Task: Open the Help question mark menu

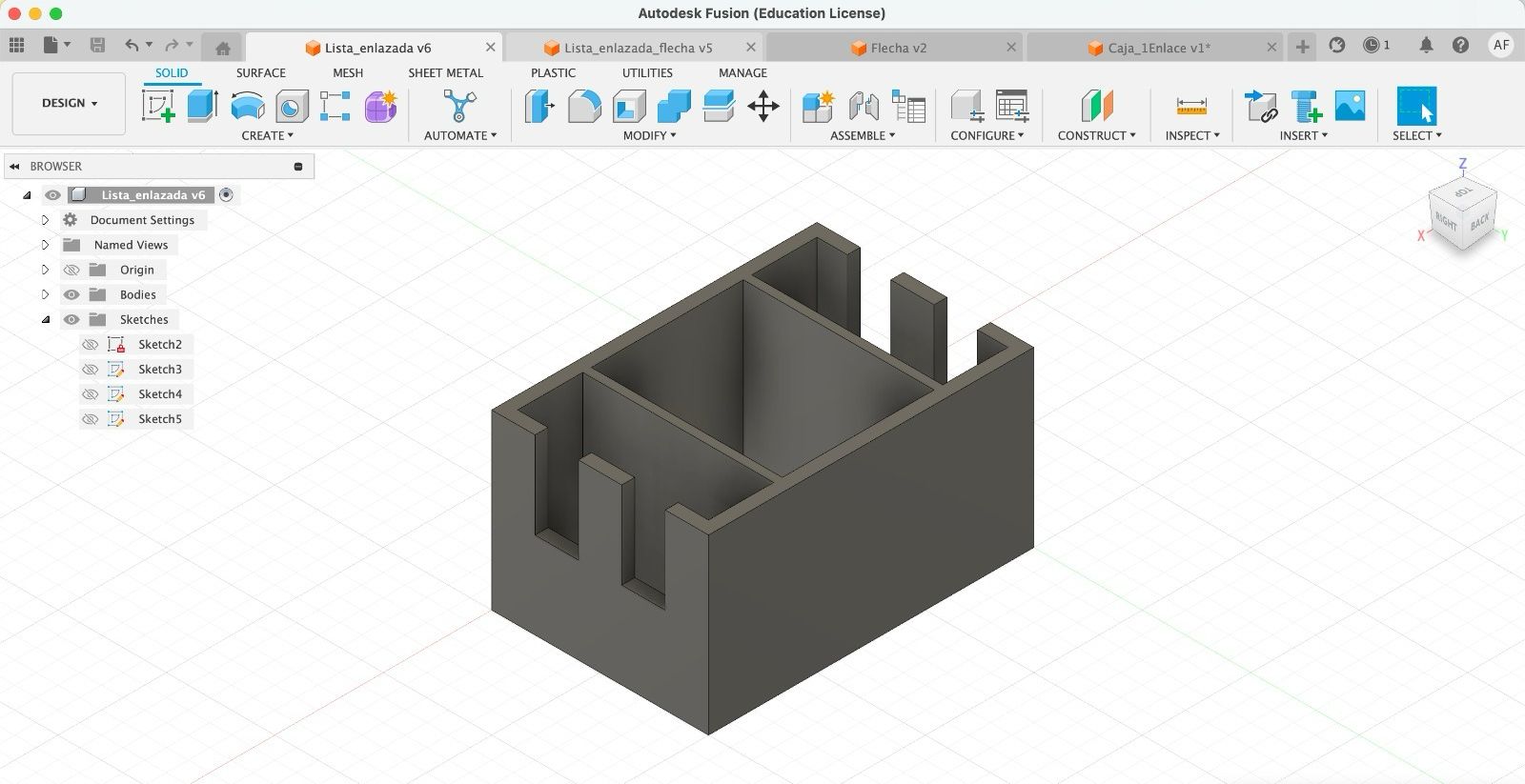Action: (x=1460, y=45)
